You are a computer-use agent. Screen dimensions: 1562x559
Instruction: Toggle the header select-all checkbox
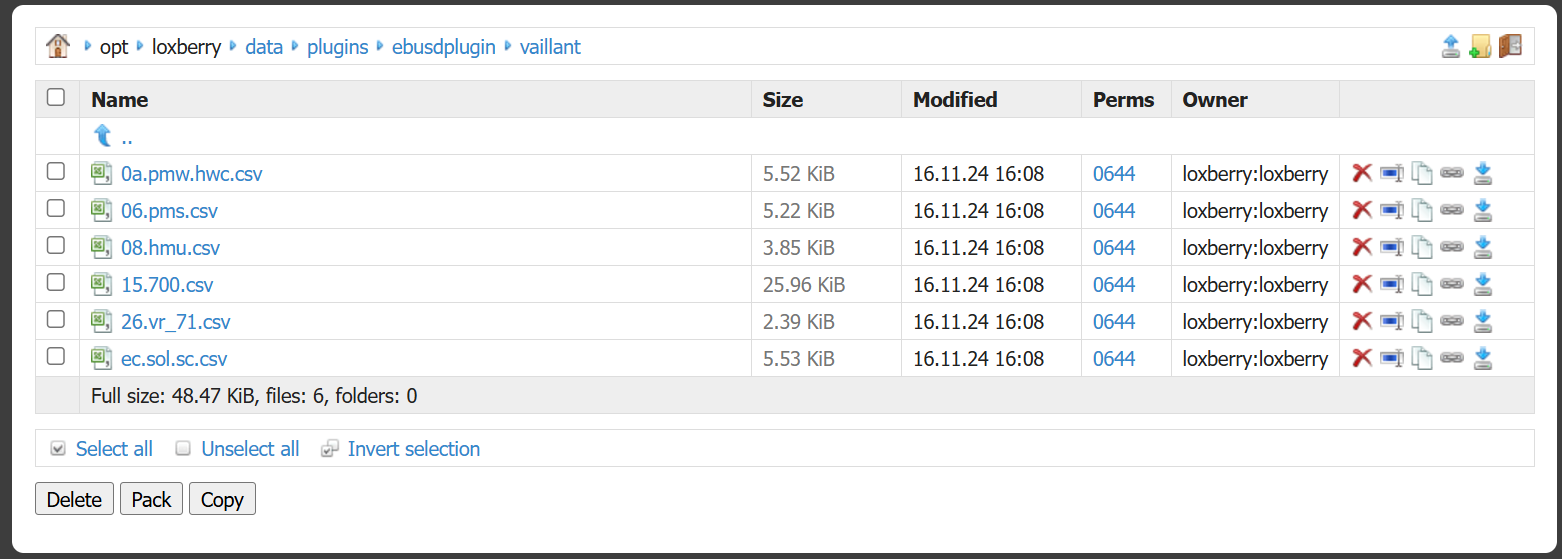(56, 97)
